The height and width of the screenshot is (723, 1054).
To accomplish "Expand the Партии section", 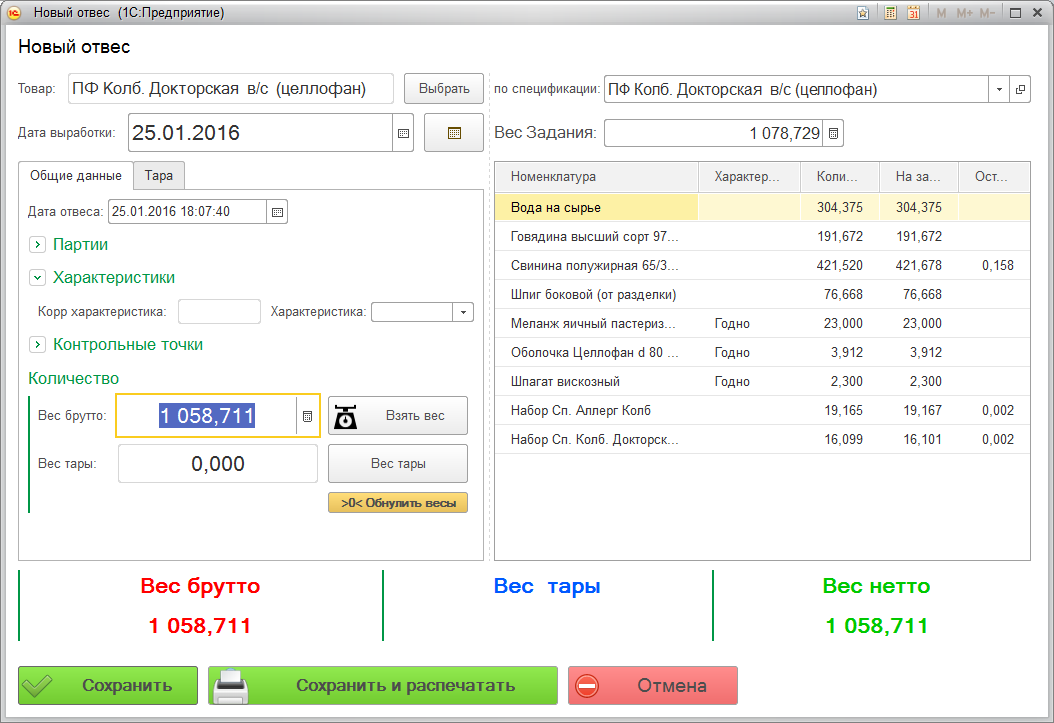I will pyautogui.click(x=38, y=245).
